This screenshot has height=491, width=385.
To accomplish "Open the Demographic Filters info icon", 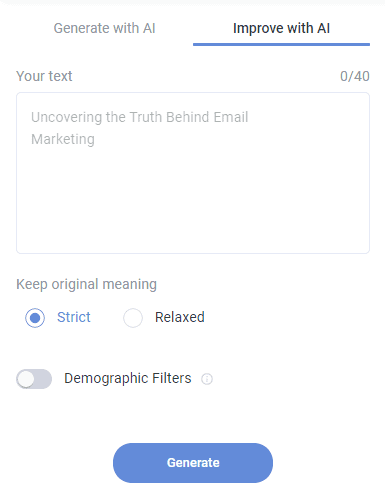I will 207,379.
